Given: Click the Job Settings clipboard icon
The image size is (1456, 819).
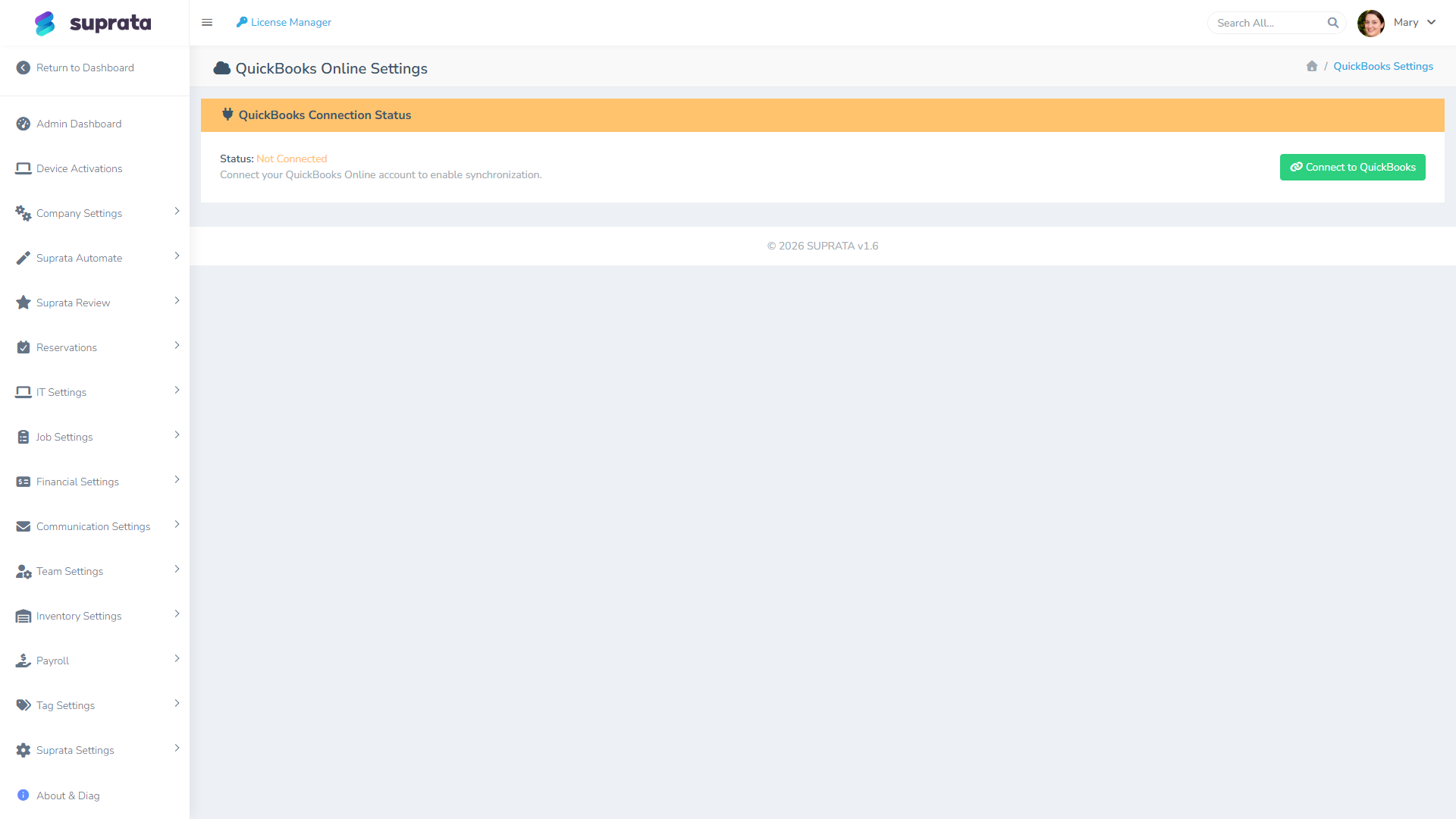Looking at the screenshot, I should [24, 437].
